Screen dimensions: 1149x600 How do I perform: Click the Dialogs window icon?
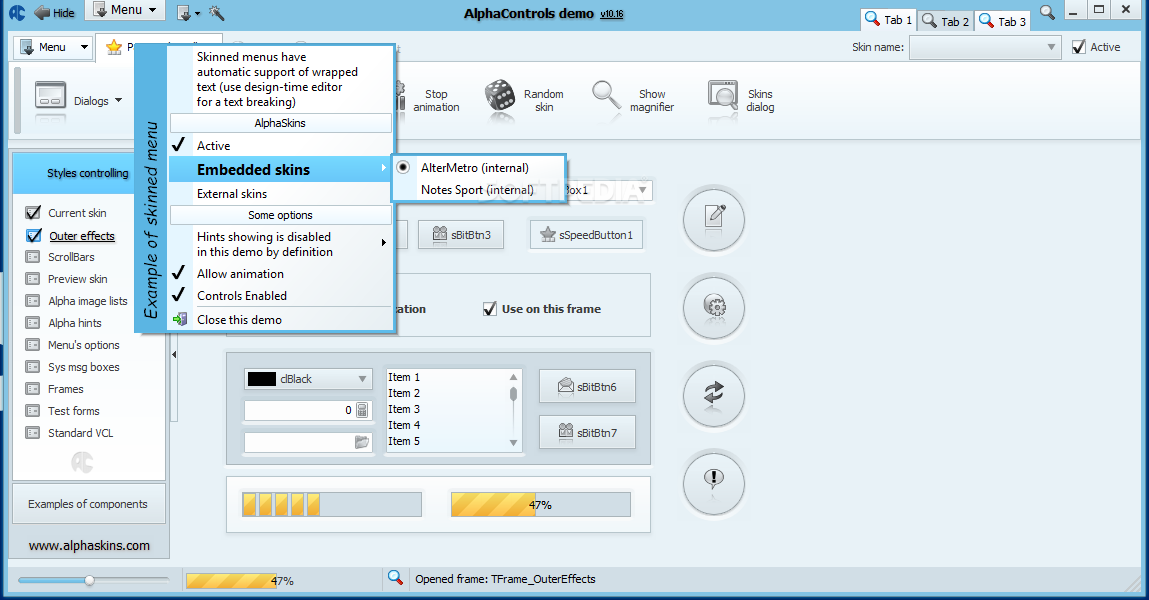51,97
